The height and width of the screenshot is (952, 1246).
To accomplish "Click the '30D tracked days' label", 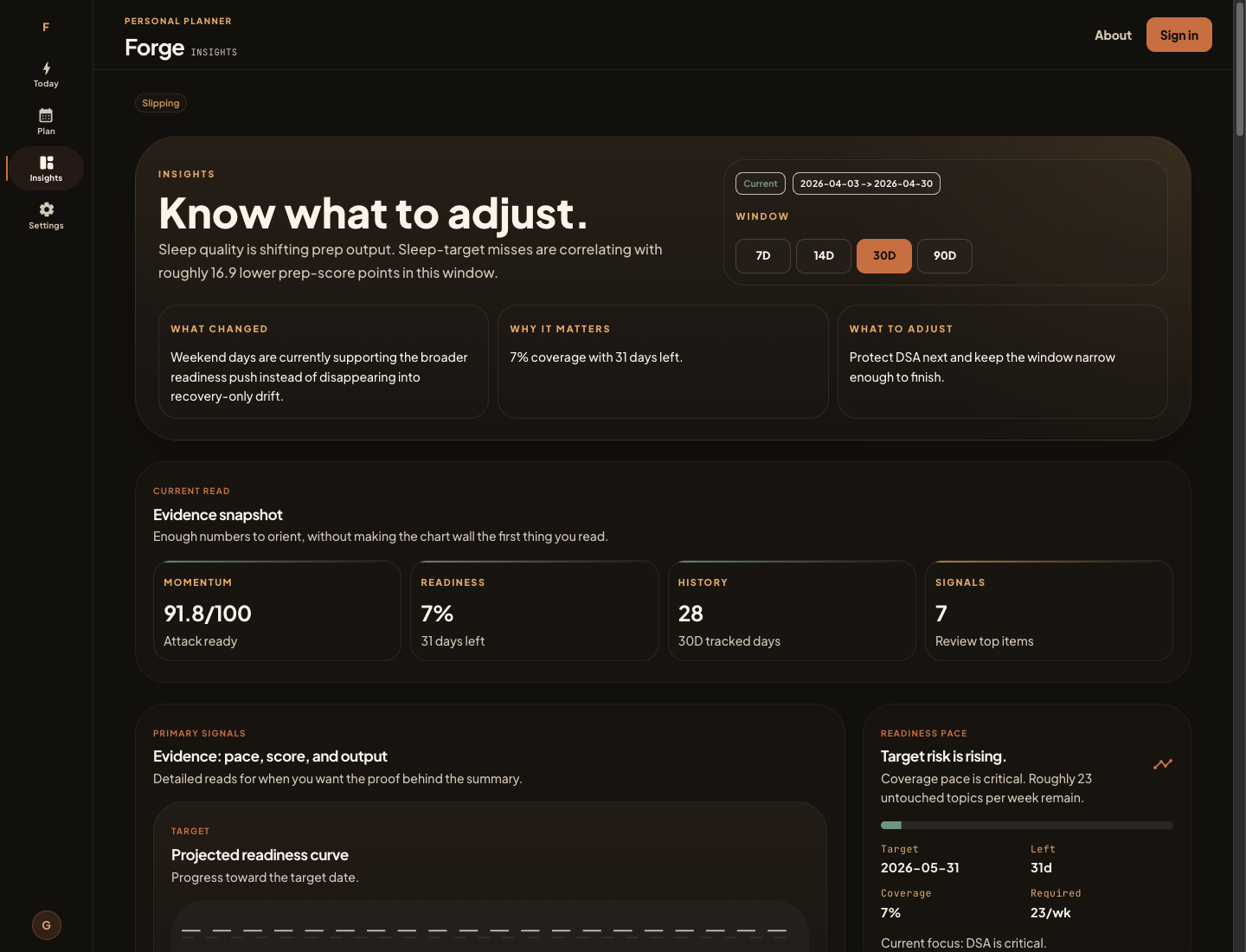I will 729,641.
